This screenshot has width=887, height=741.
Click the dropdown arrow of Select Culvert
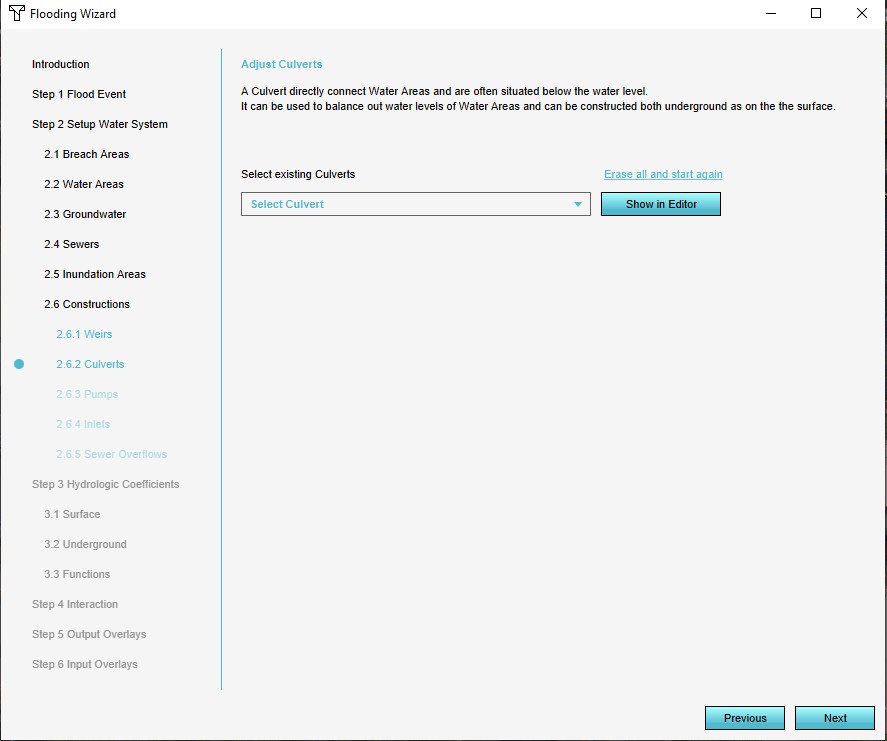pyautogui.click(x=578, y=205)
